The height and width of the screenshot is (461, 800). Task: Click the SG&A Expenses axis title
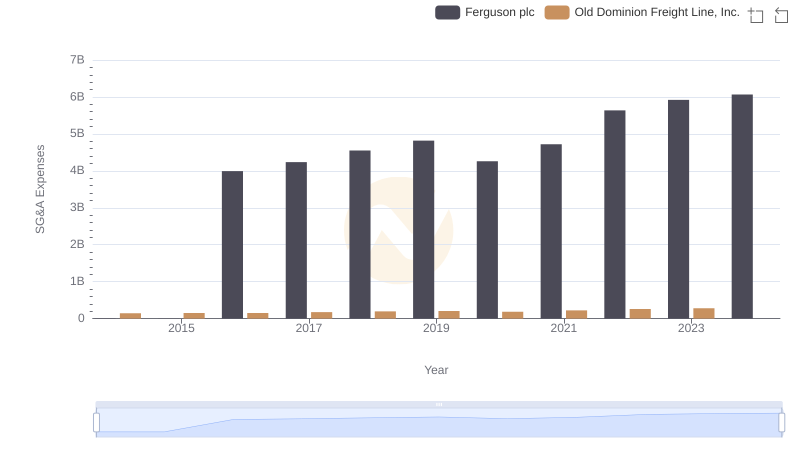(x=40, y=189)
